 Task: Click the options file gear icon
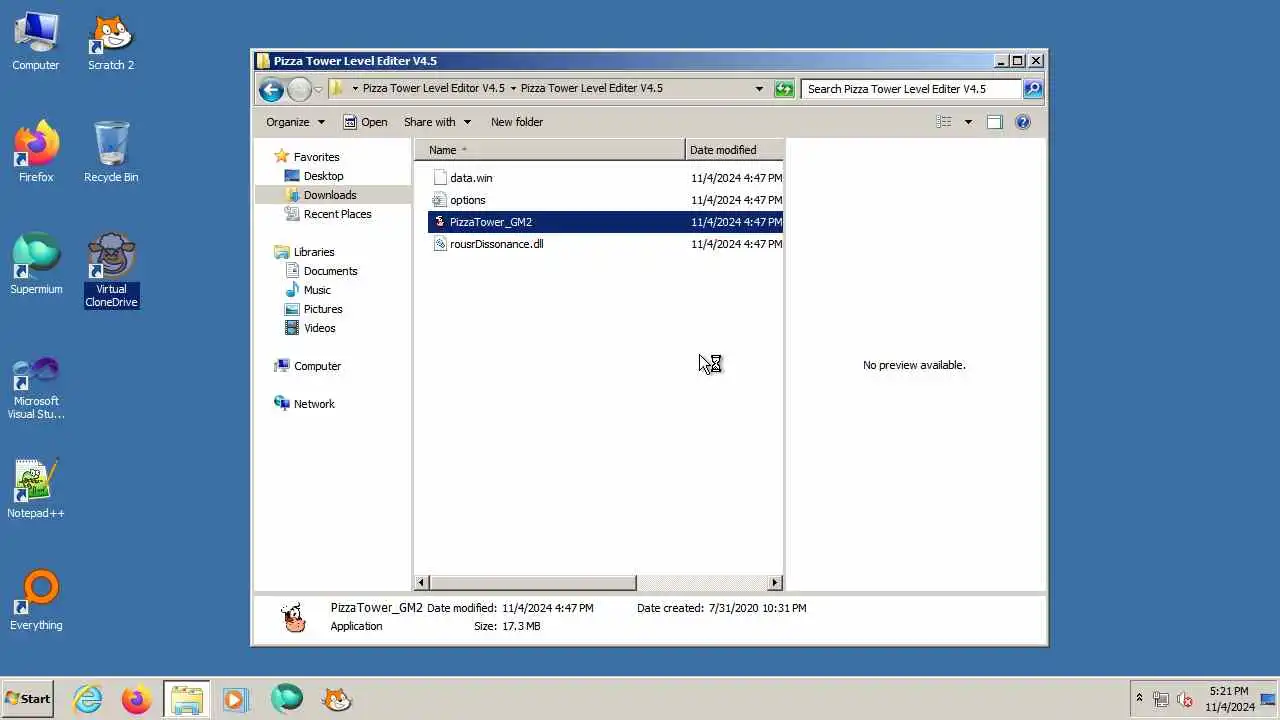pyautogui.click(x=439, y=200)
